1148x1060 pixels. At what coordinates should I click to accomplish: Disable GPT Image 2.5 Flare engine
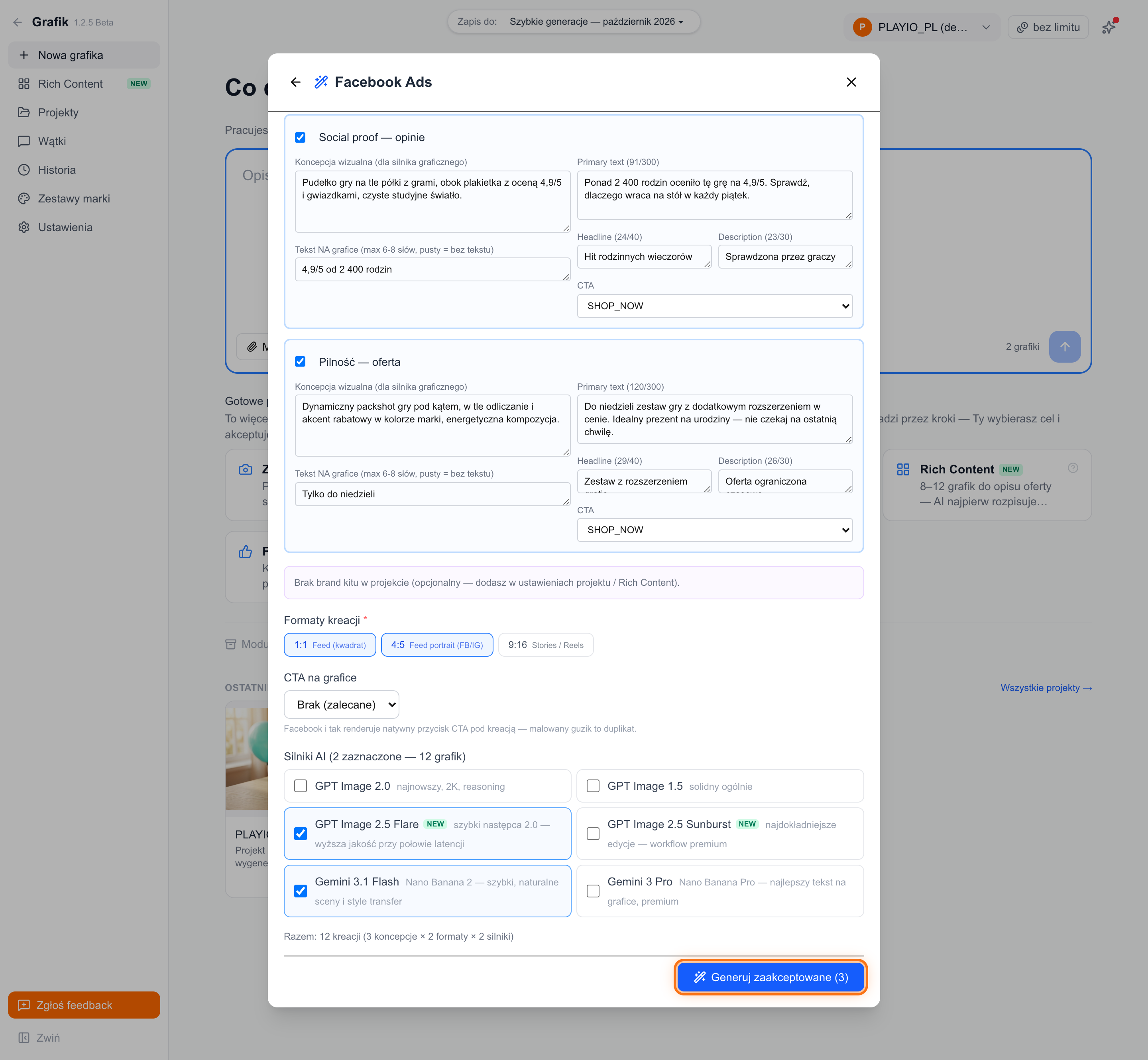(301, 833)
